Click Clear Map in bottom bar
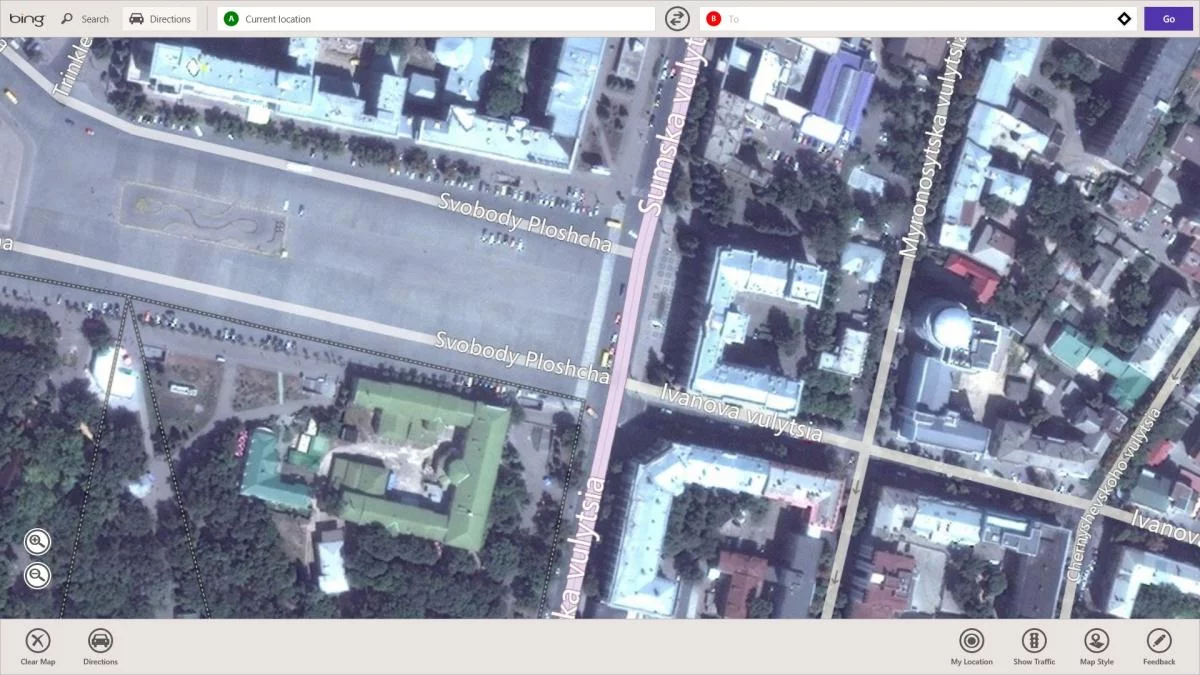The width and height of the screenshot is (1200, 675). 37,647
